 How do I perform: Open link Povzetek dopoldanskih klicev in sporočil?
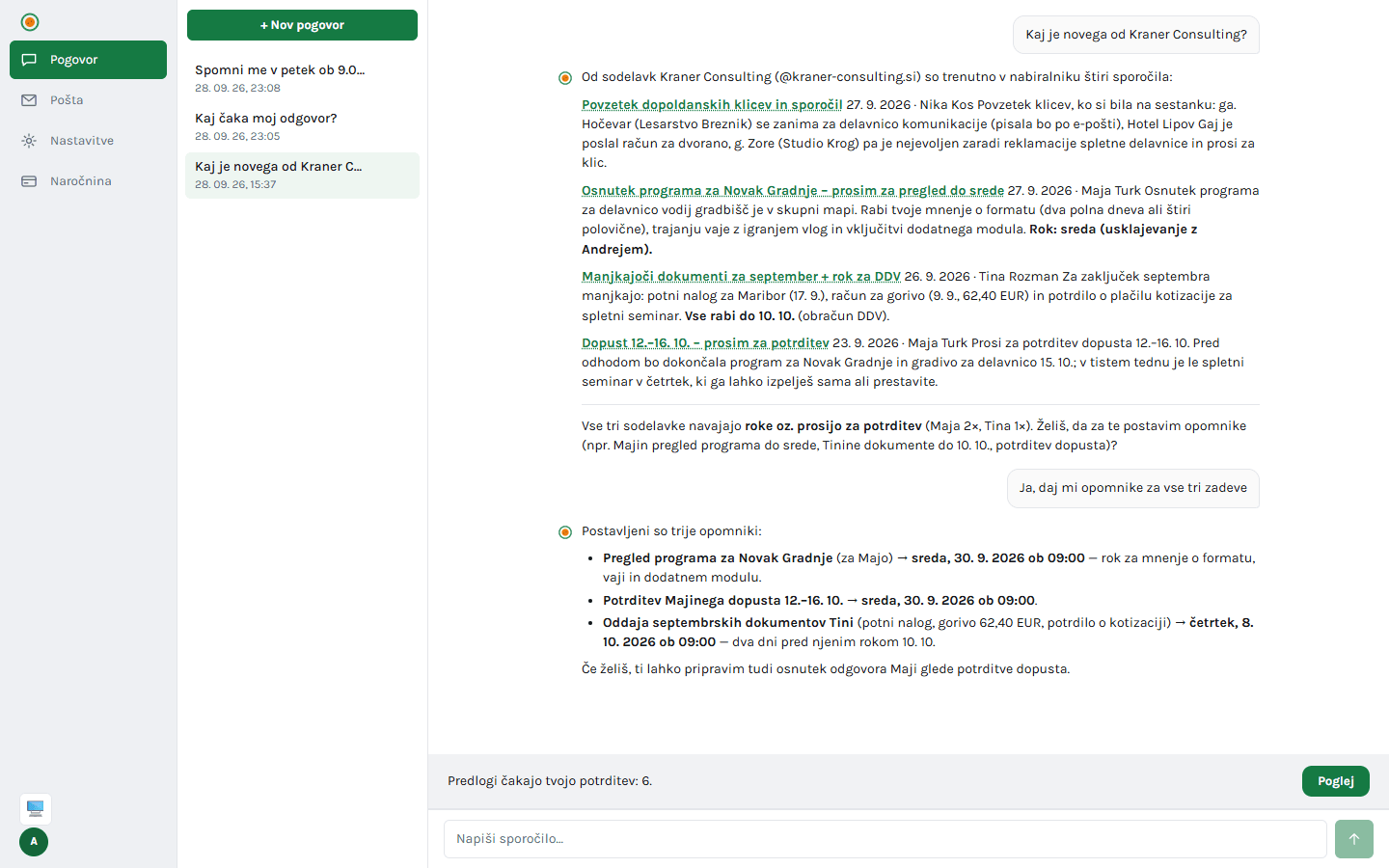[712, 105]
